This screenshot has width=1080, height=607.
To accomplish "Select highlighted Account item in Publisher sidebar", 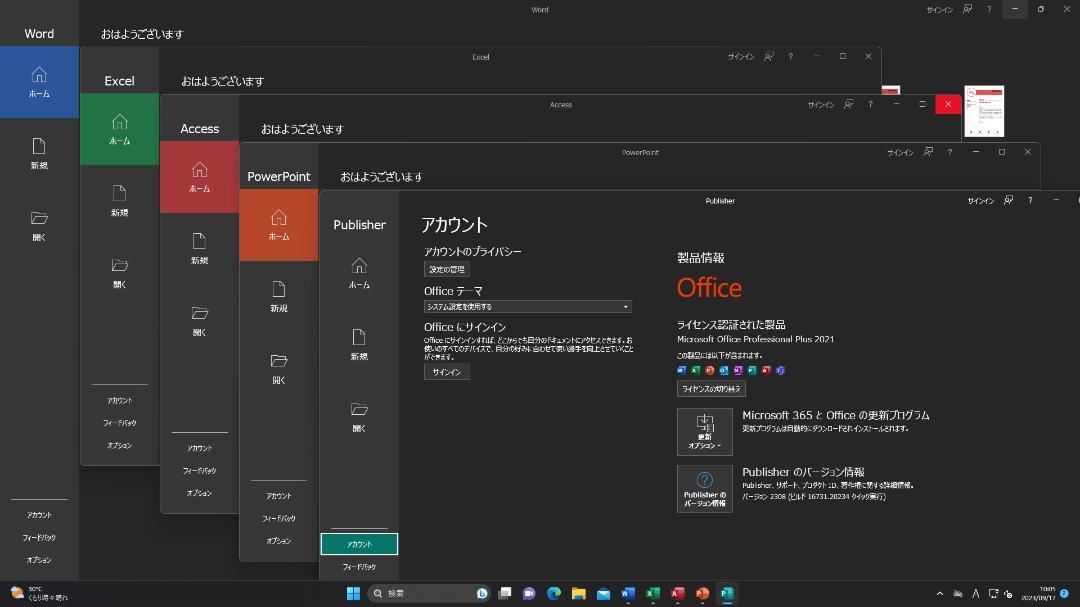I will pos(359,544).
